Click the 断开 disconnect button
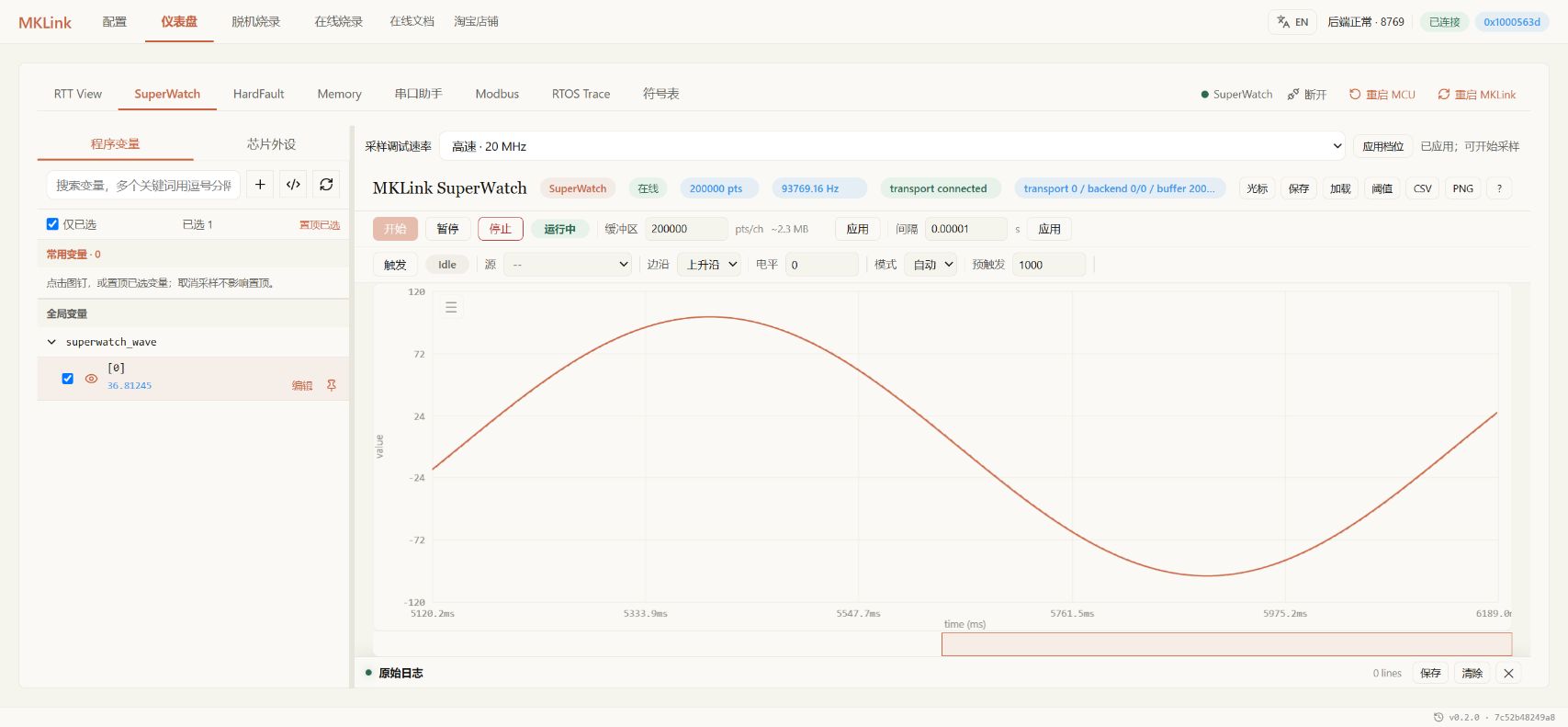This screenshot has height=727, width=1568. [1307, 94]
